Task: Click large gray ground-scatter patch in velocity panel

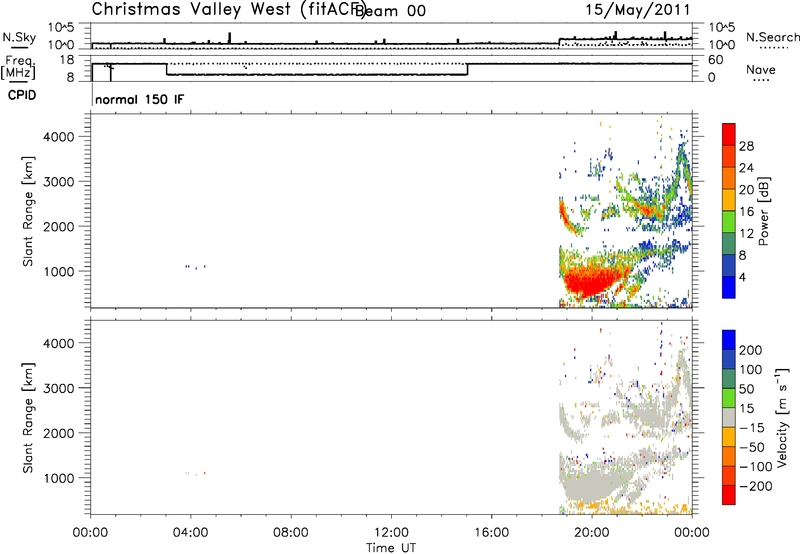Action: [592, 485]
